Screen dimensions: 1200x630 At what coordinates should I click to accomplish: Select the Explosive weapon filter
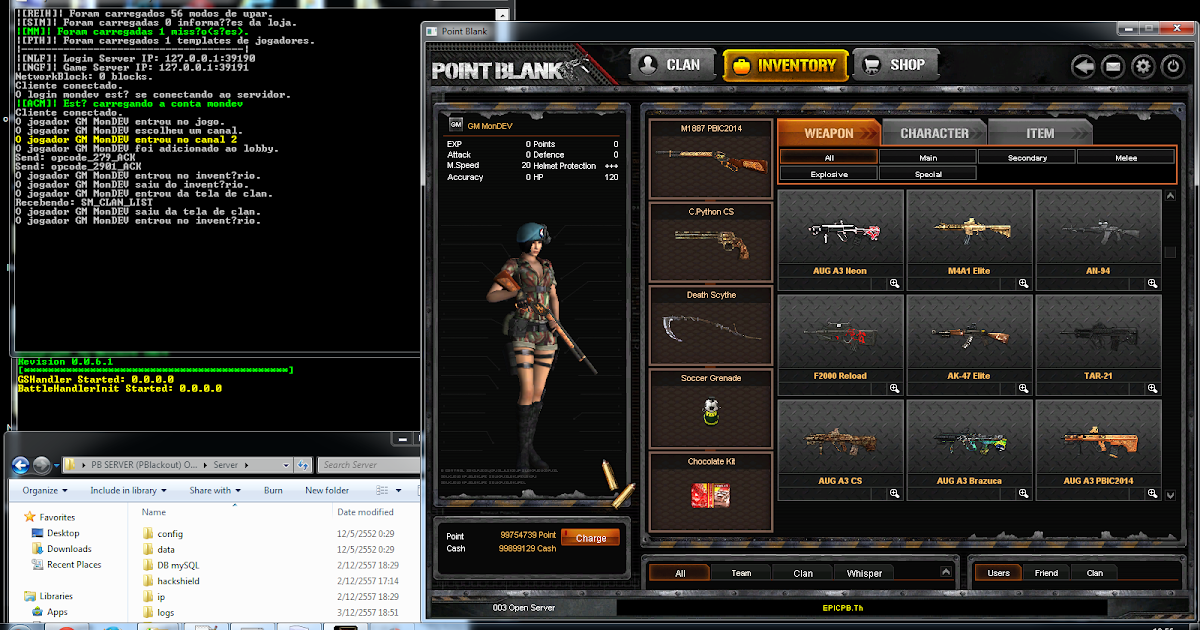point(829,174)
